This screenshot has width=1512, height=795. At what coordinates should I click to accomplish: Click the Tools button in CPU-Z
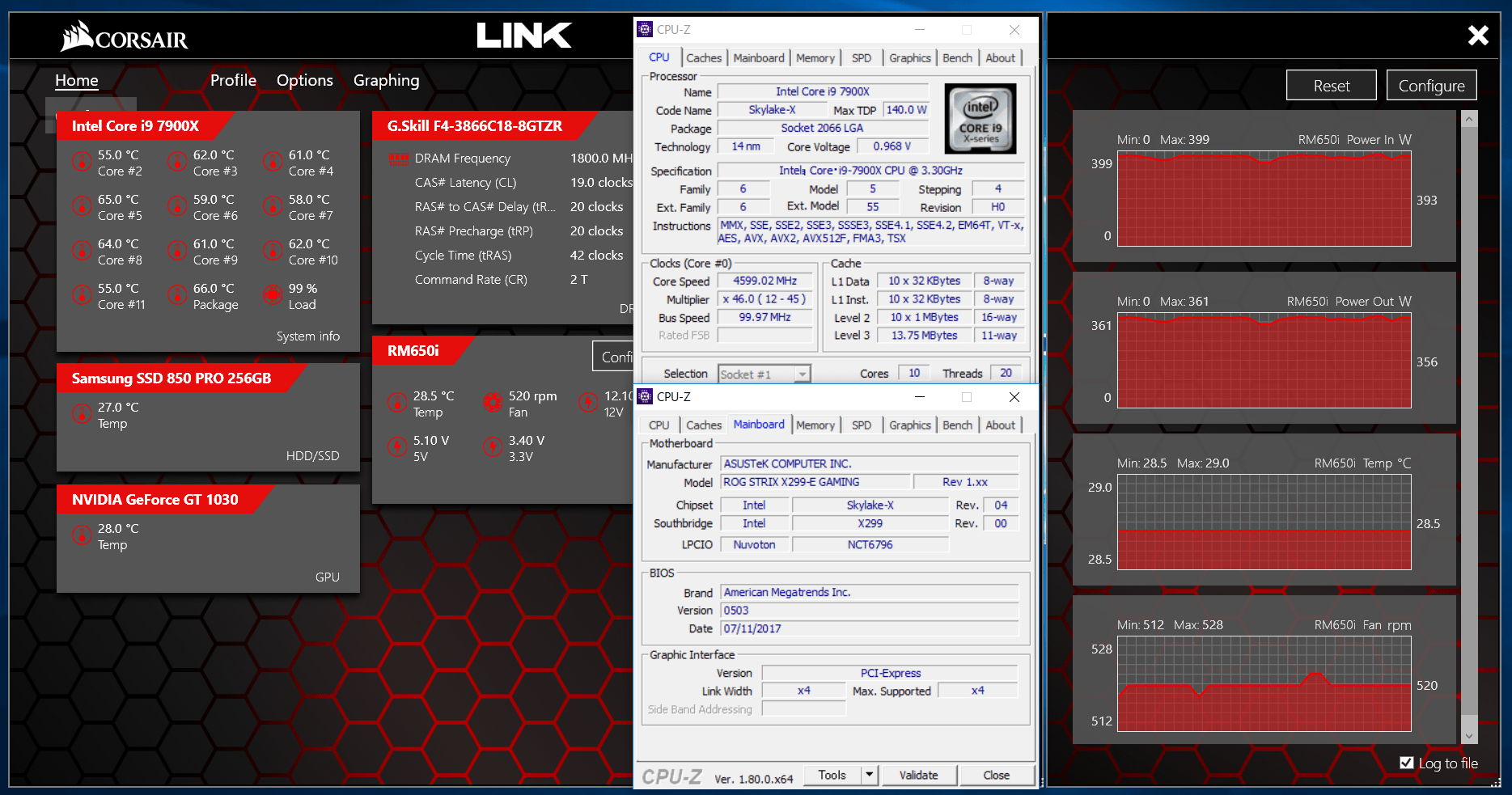832,775
